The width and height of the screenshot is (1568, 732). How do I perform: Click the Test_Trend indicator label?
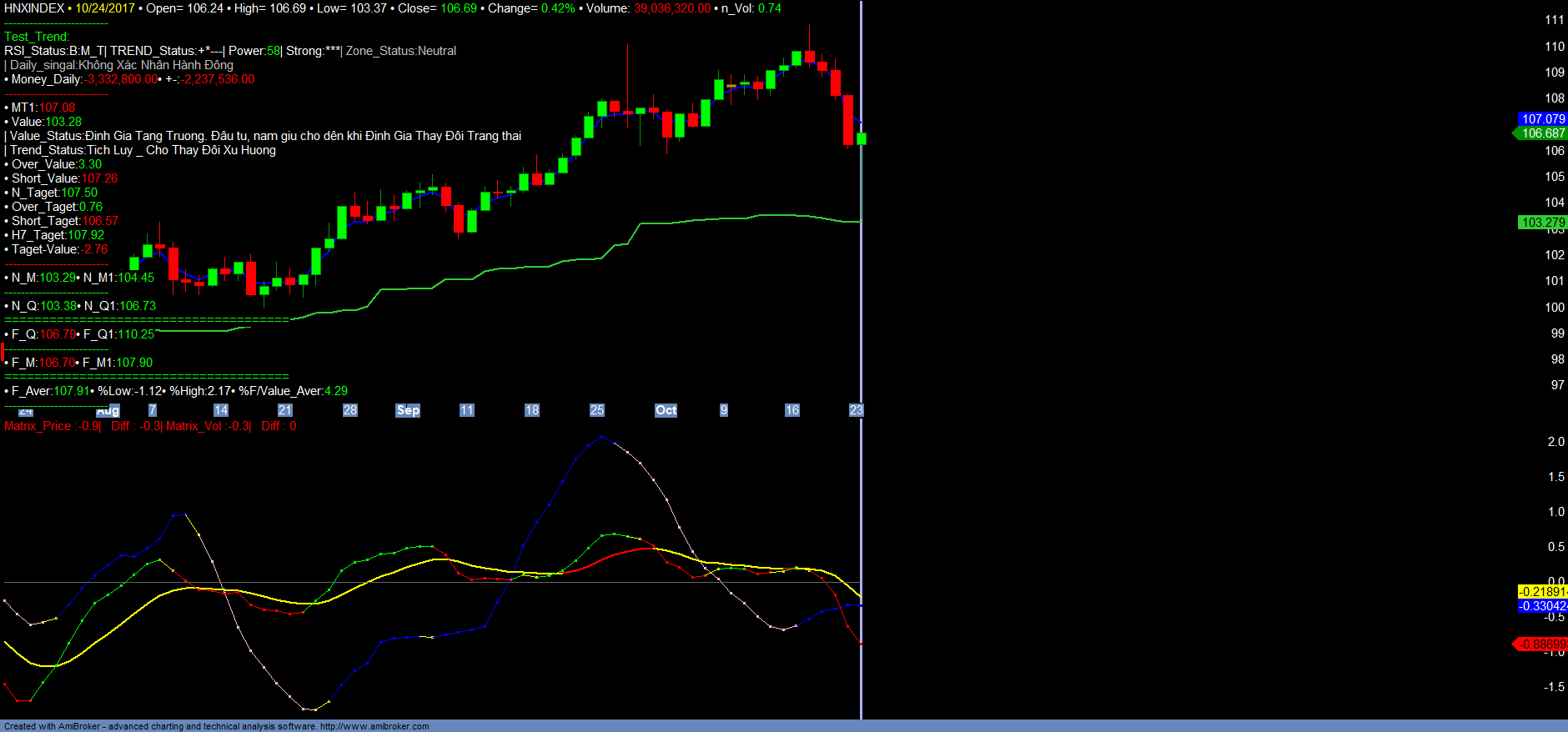click(37, 37)
